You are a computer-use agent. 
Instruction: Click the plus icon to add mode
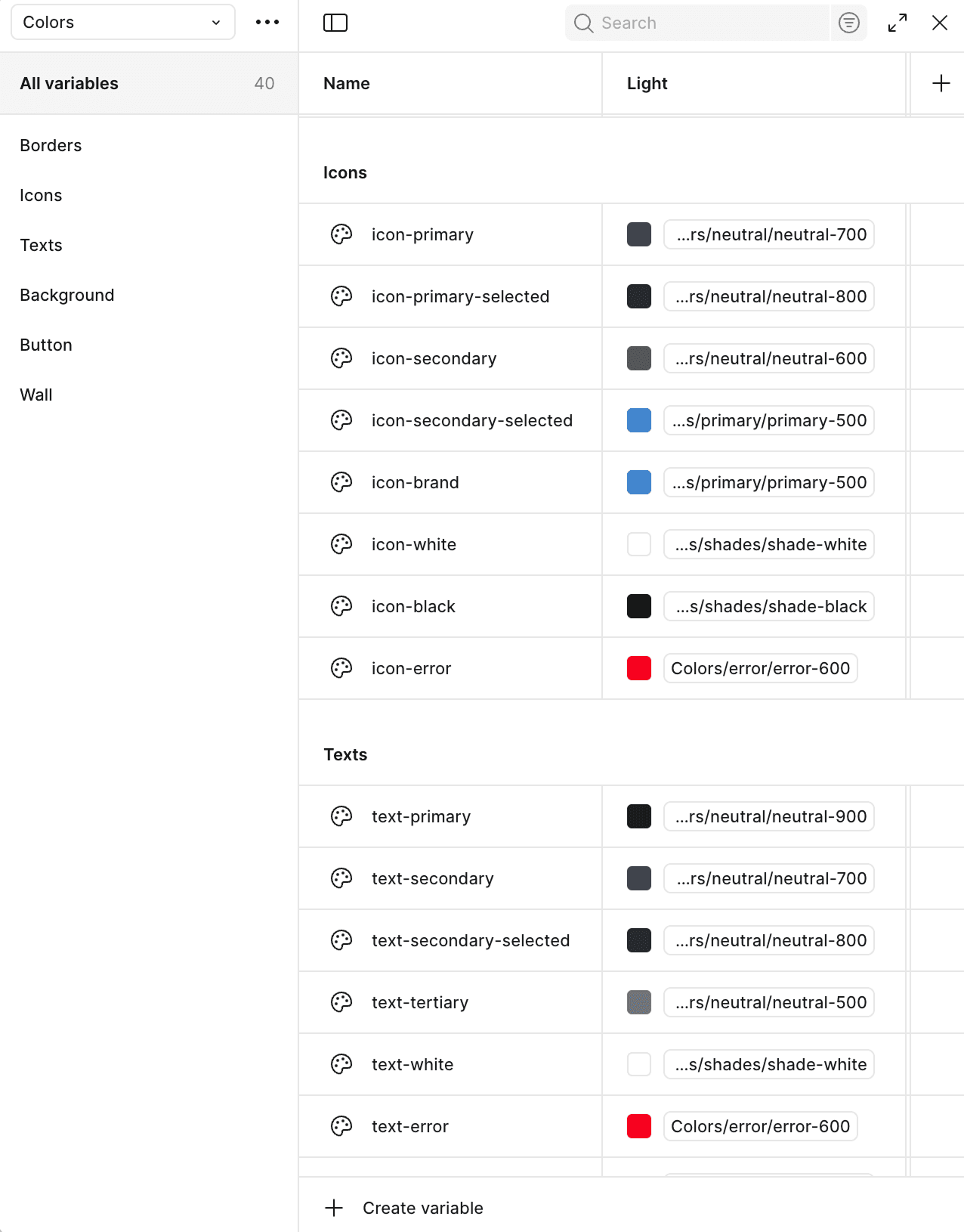[941, 83]
